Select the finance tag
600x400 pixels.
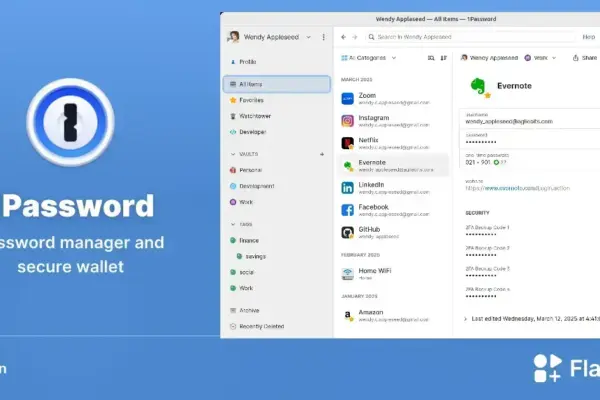pyautogui.click(x=244, y=240)
